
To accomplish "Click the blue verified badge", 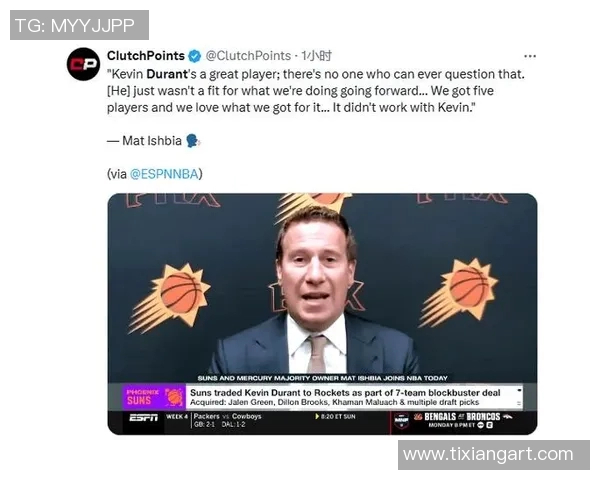I will point(195,56).
